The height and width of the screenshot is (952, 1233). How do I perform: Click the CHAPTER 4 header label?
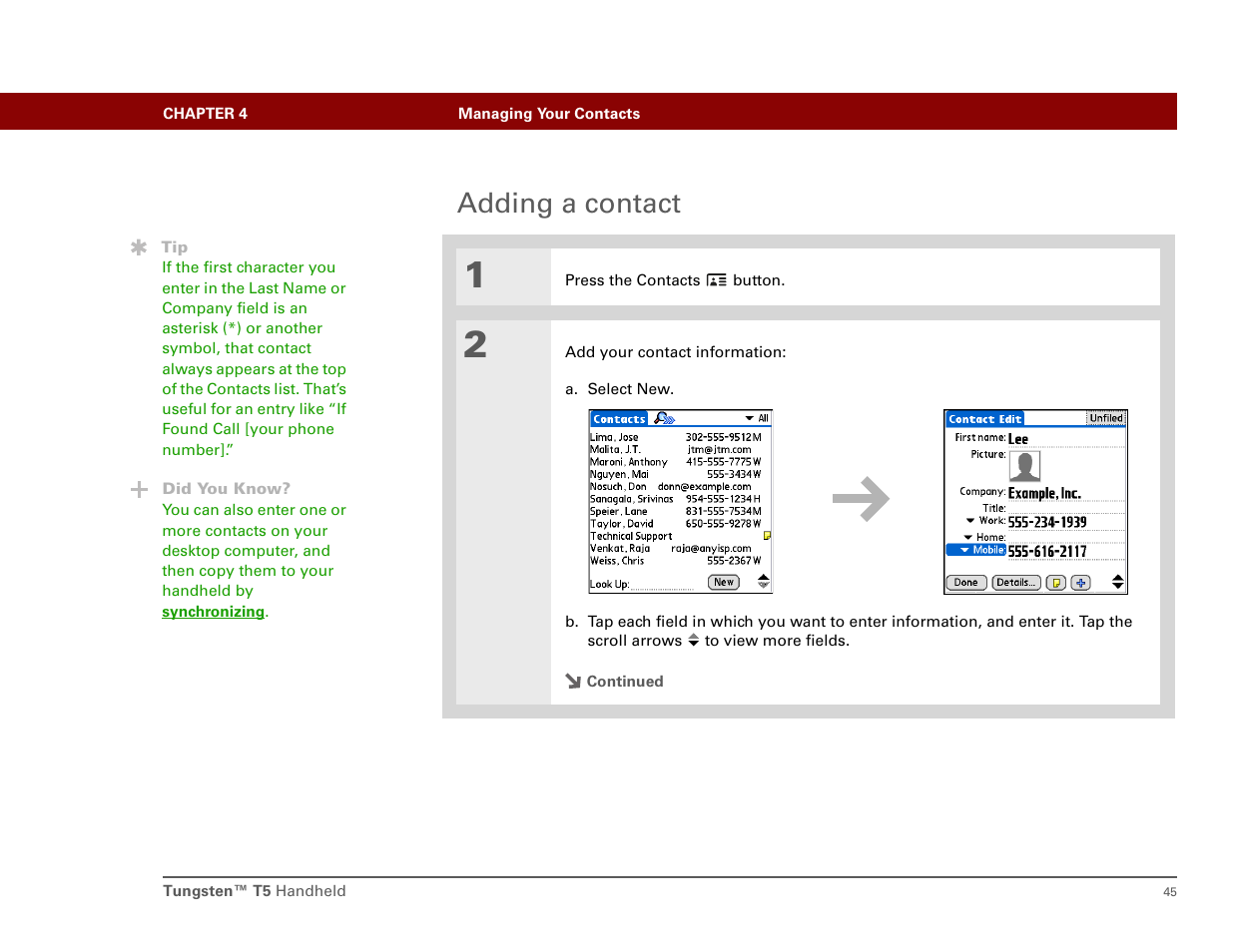click(x=205, y=114)
